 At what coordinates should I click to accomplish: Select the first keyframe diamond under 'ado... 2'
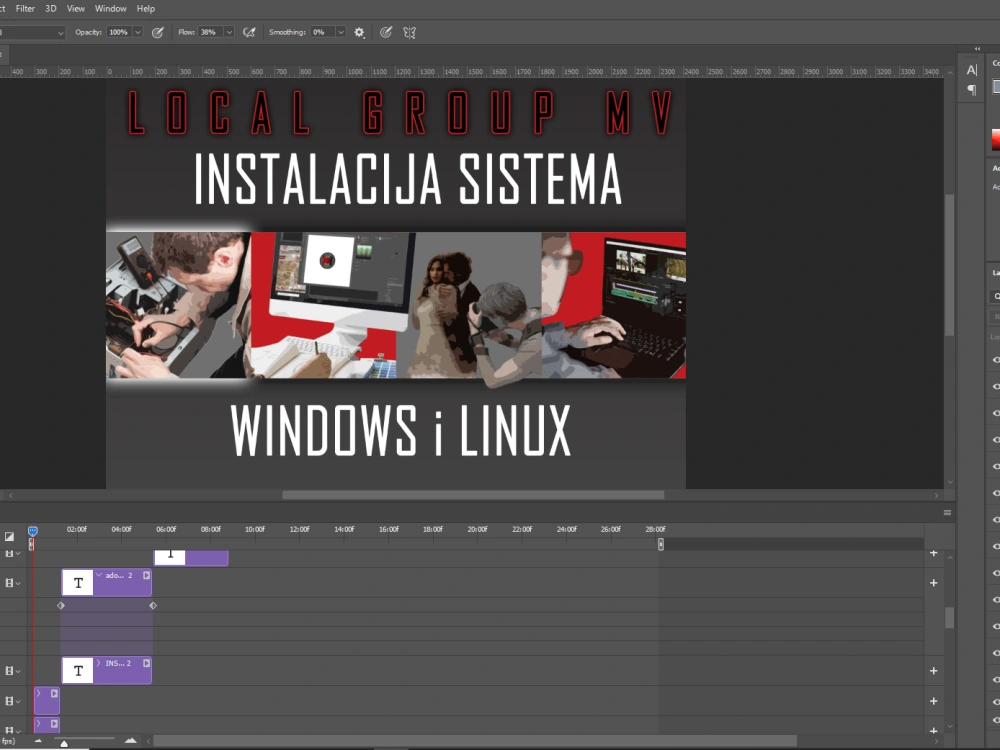tap(61, 605)
